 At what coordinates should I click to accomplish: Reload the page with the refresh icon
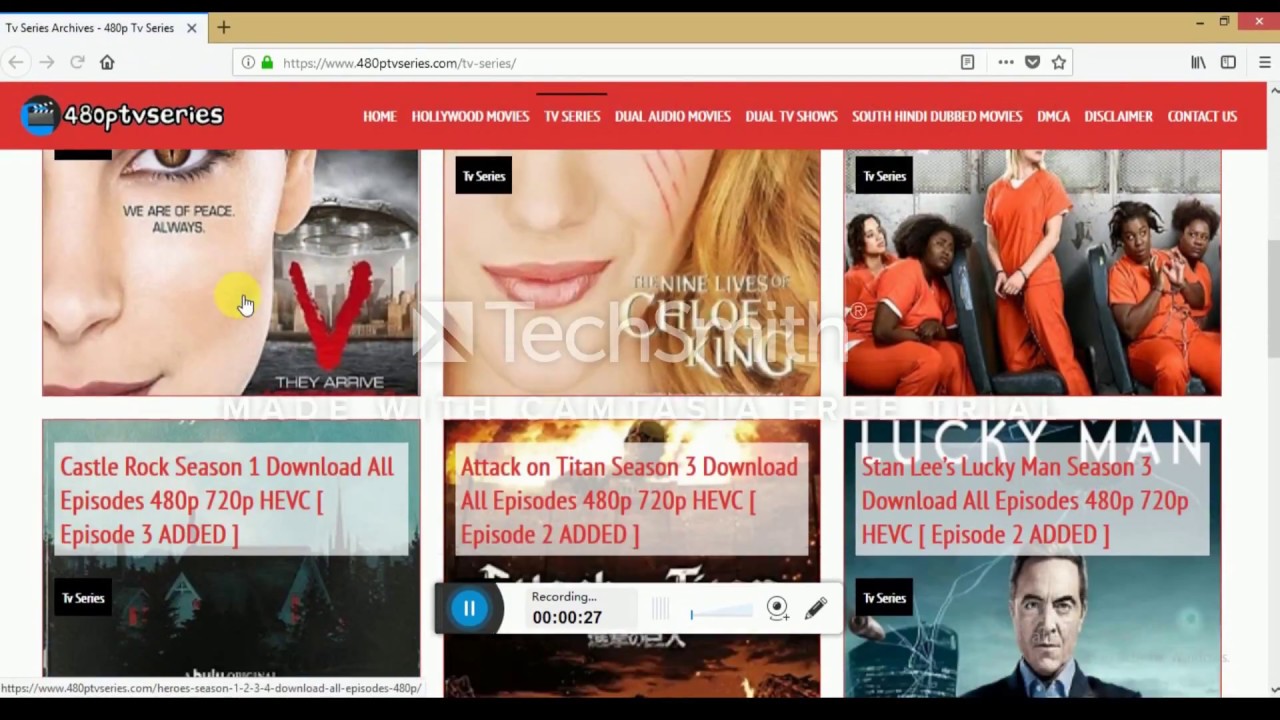coord(77,62)
